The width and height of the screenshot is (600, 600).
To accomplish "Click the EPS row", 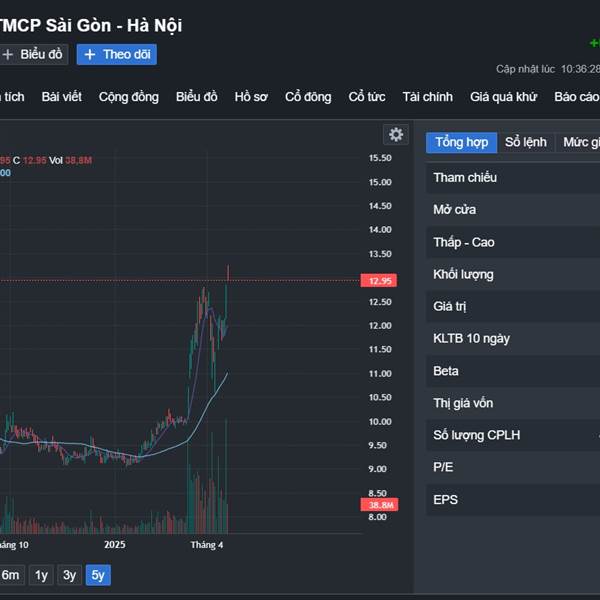I will pyautogui.click(x=513, y=499).
